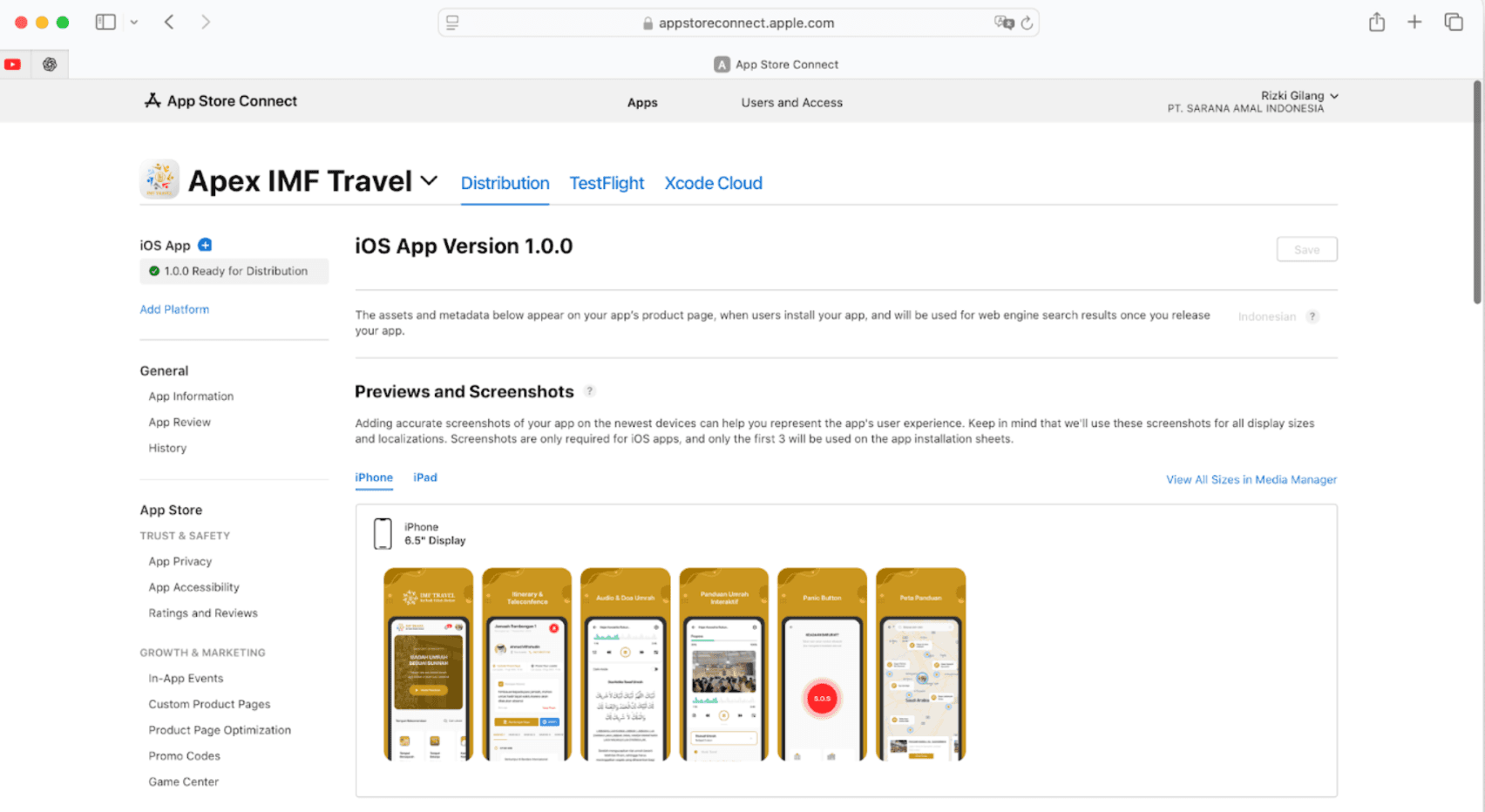
Task: Select the iPhone screenshots tab
Action: point(374,477)
